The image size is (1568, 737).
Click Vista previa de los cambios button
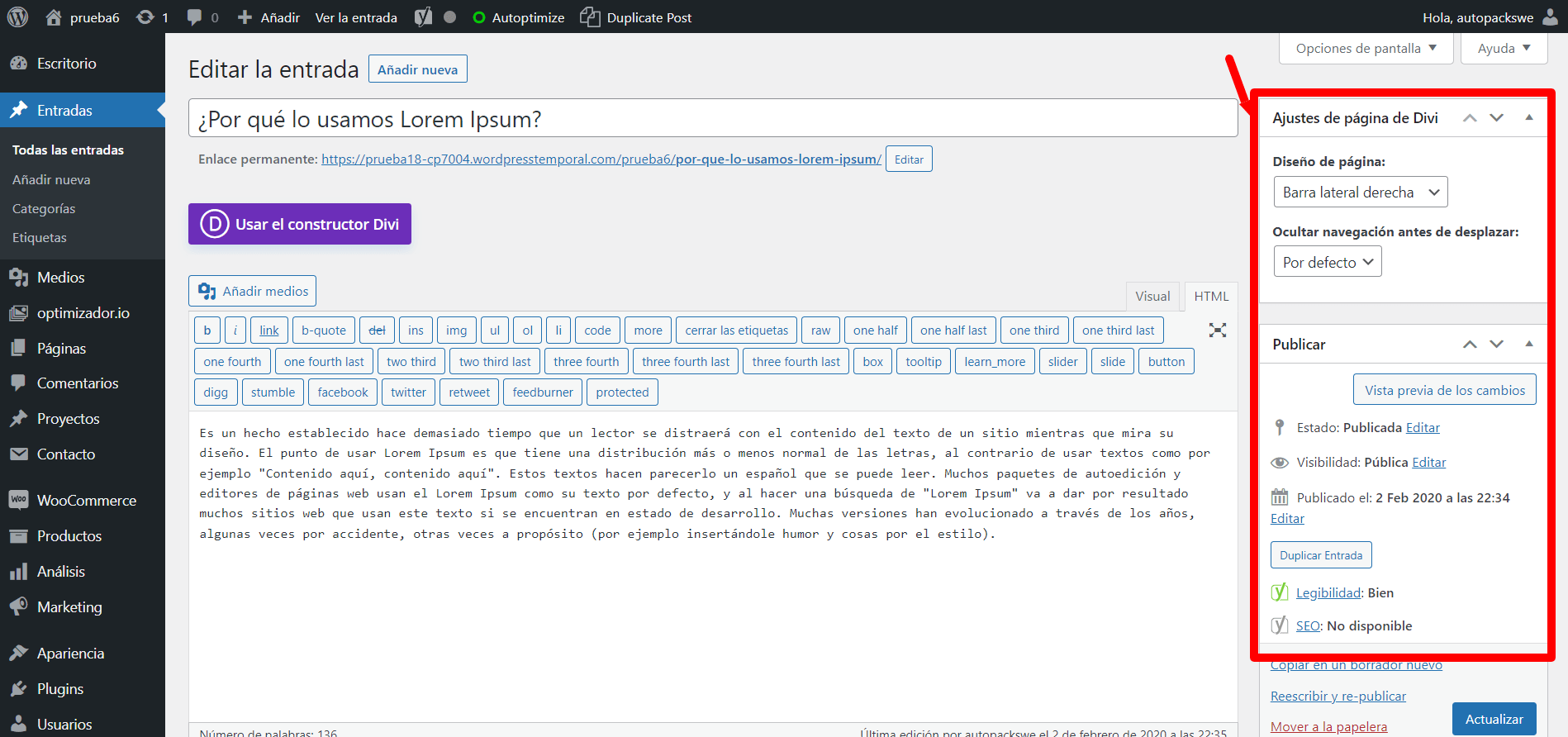point(1444,390)
